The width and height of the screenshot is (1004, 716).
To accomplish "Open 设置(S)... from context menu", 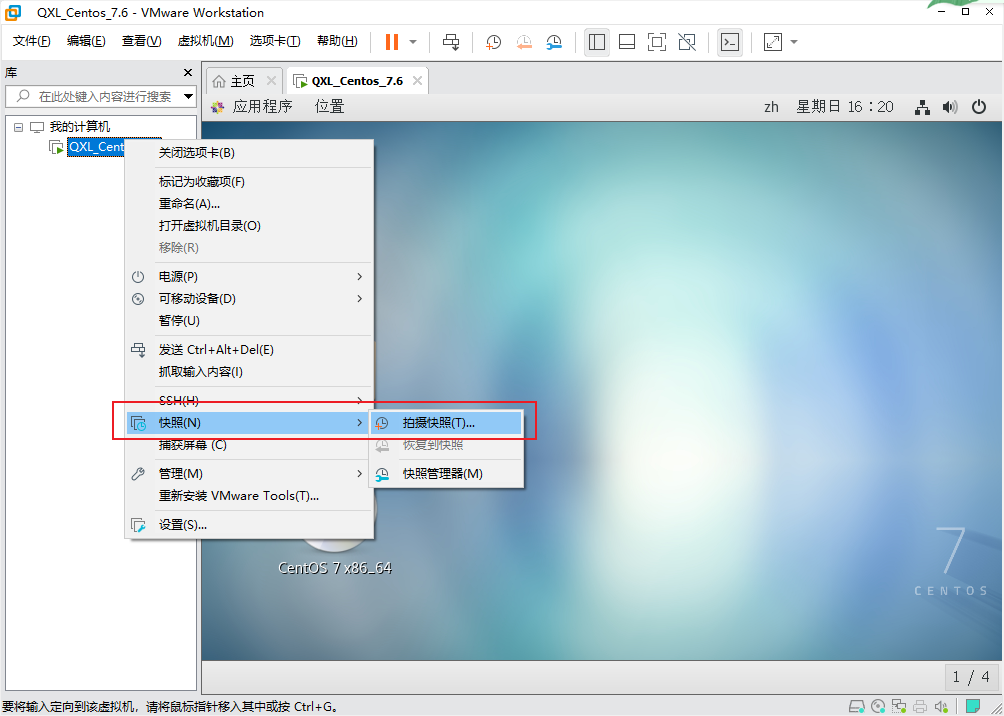I will 250,525.
